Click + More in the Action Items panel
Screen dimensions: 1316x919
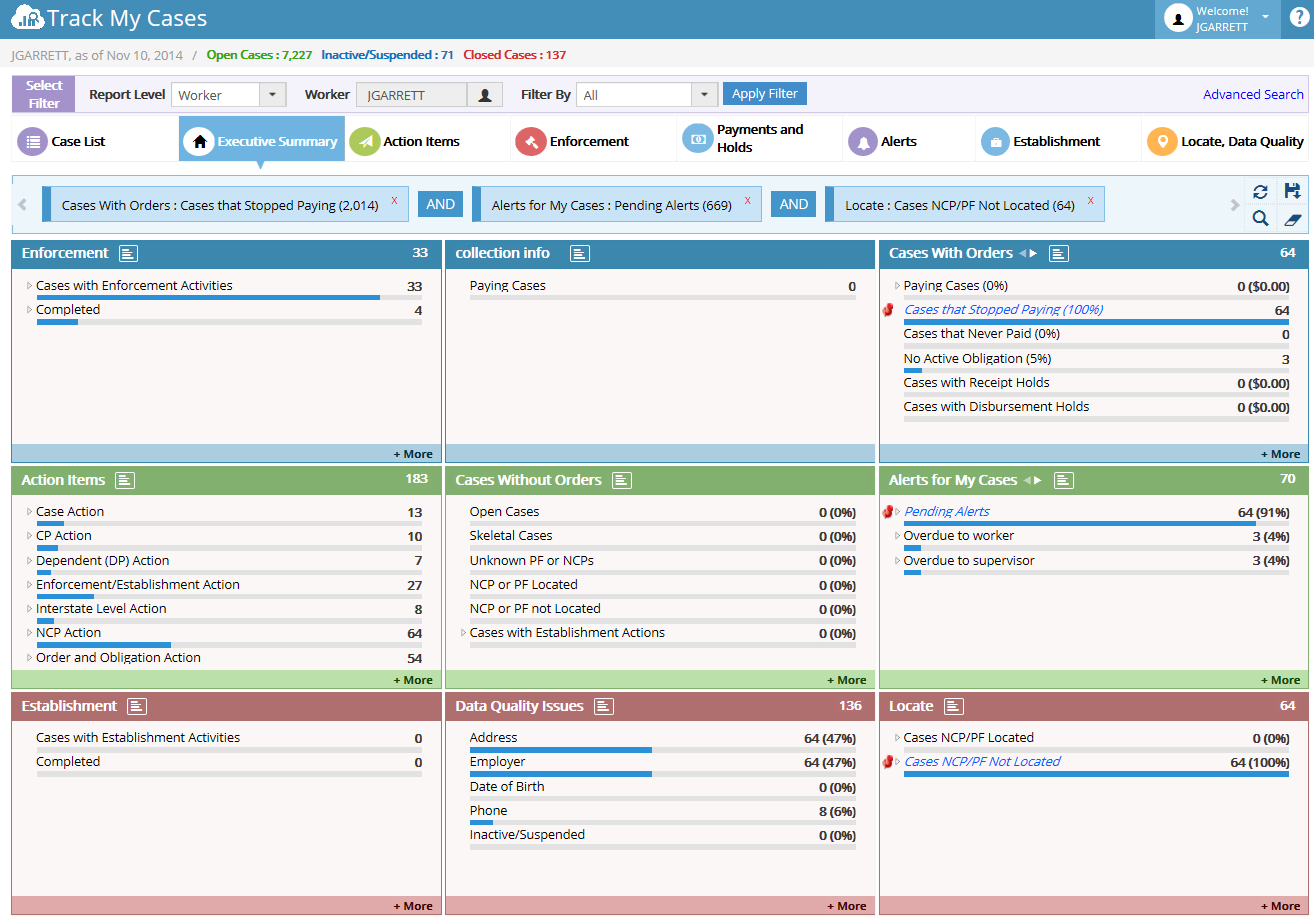(413, 680)
